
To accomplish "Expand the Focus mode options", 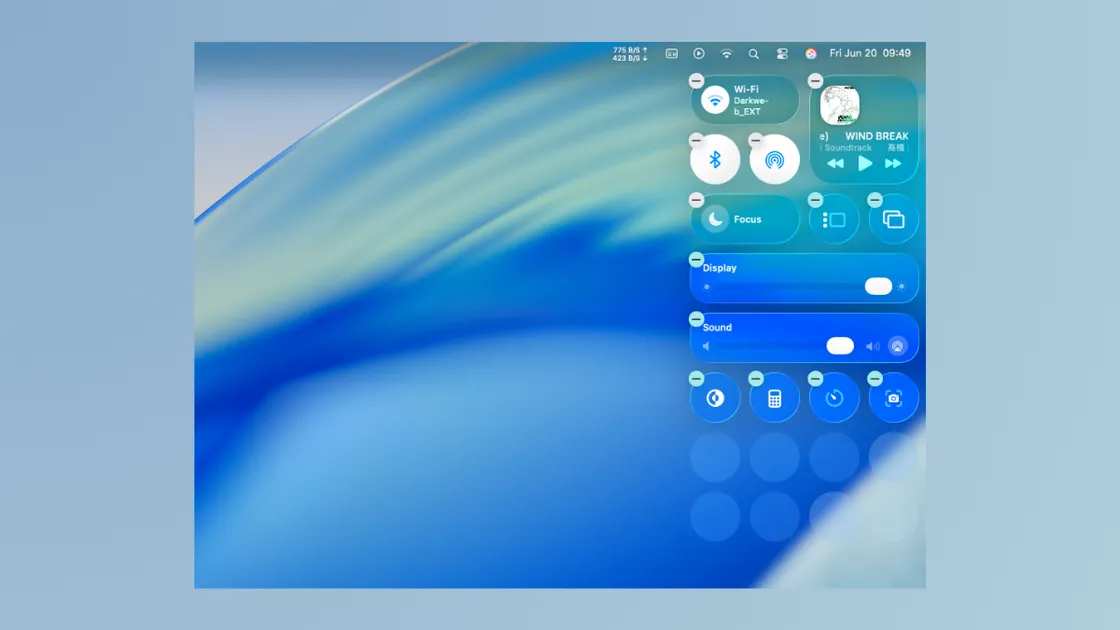I will (x=747, y=220).
